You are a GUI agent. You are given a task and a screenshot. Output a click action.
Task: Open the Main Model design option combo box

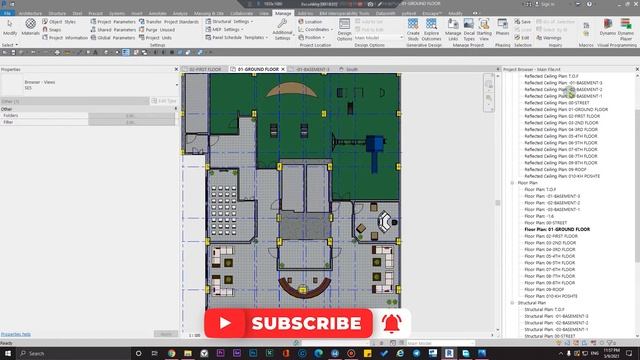click(378, 38)
